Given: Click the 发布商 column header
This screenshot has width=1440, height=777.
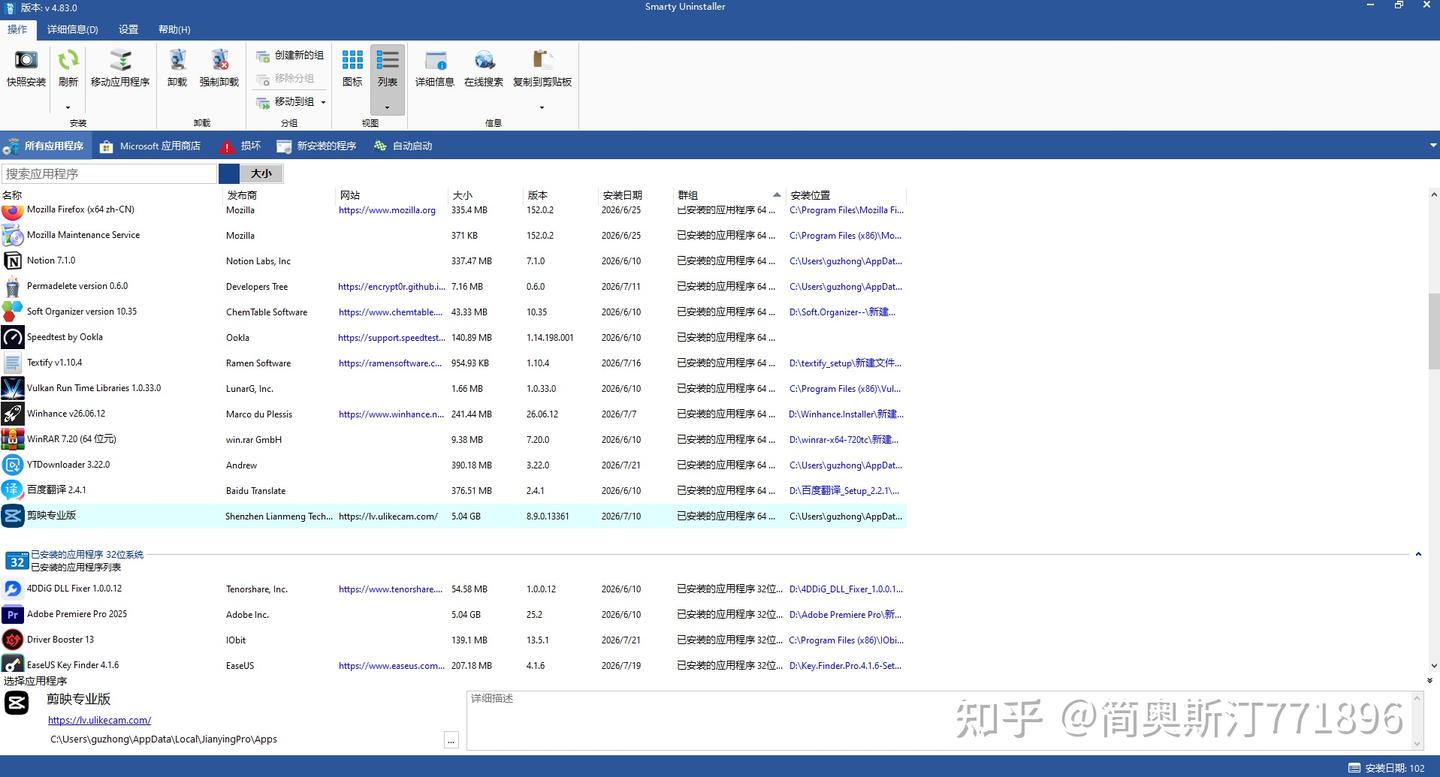Looking at the screenshot, I should (x=280, y=195).
